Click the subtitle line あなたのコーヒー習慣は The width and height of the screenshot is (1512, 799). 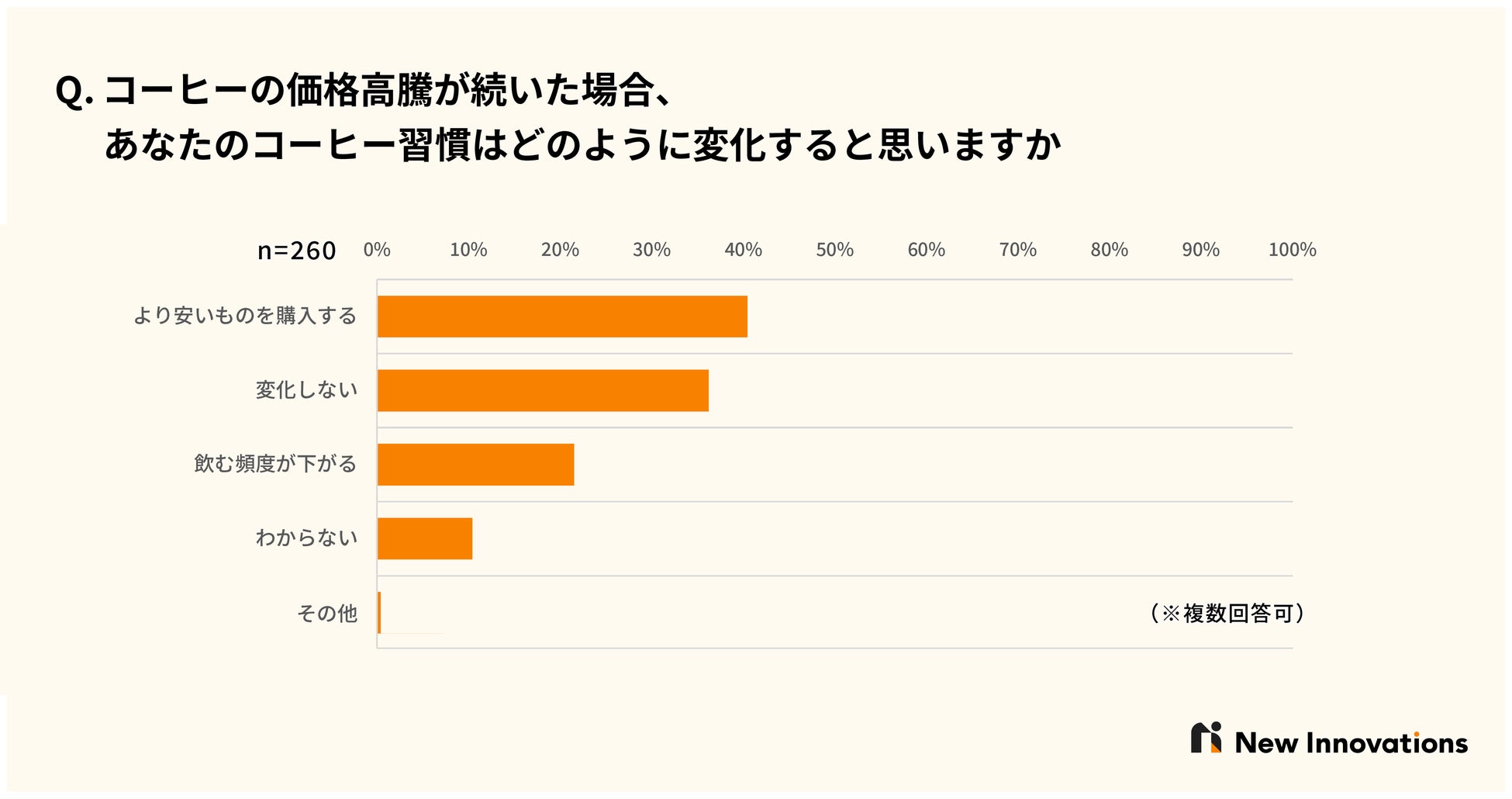tap(582, 145)
